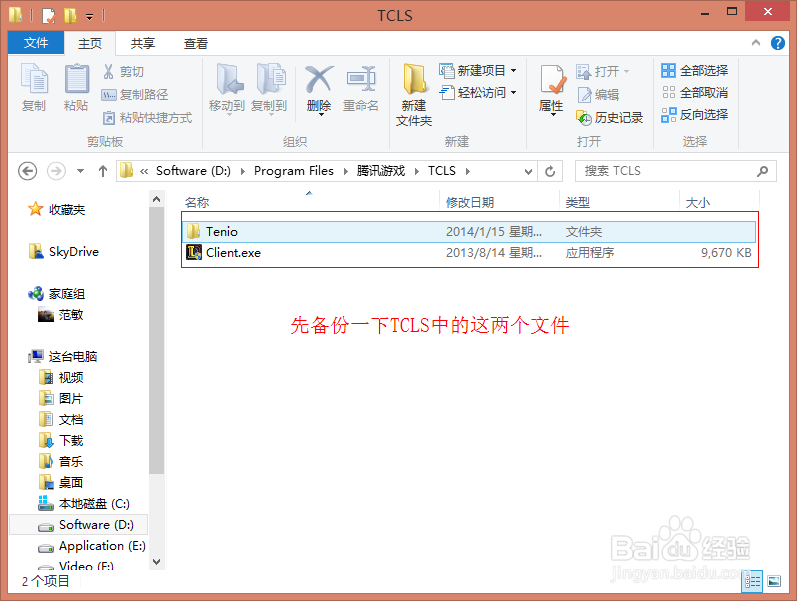The image size is (797, 601).
Task: Open Favorites (收藏夹) in the navigation pane
Action: pyautogui.click(x=57, y=209)
